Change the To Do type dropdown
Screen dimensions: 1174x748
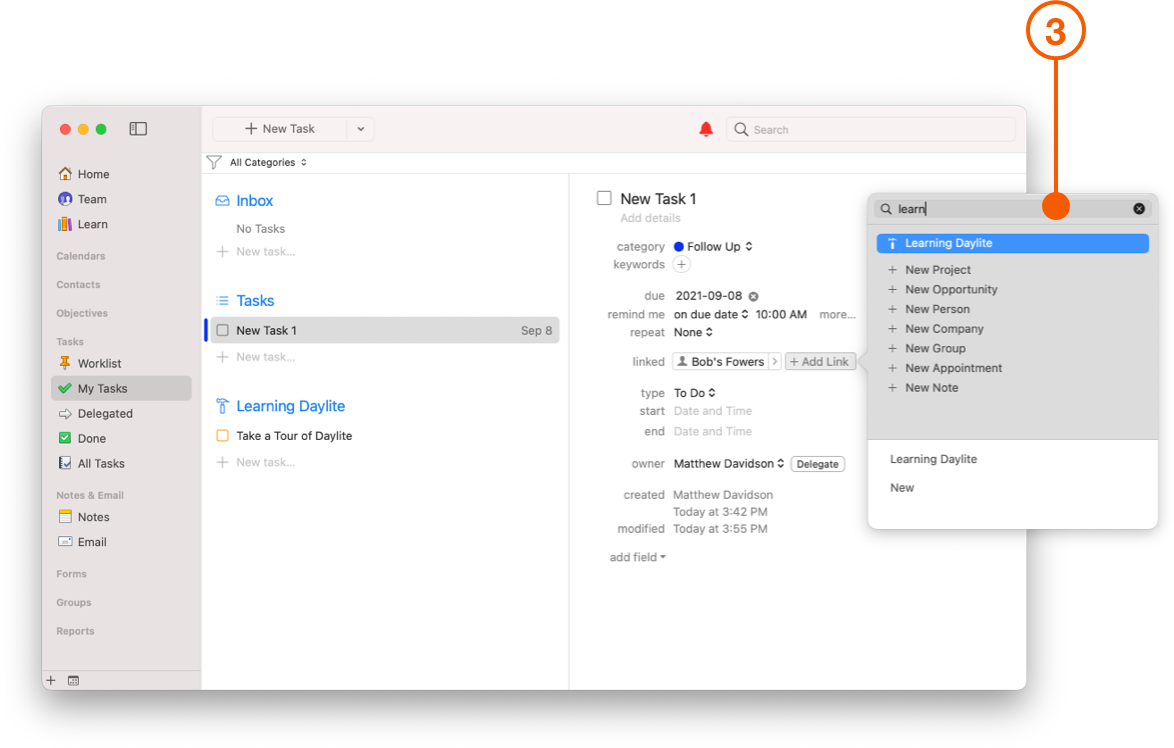(695, 393)
